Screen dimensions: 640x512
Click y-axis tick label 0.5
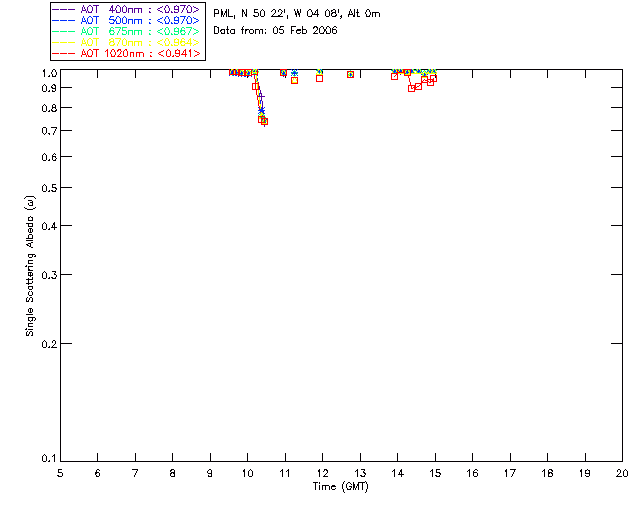[x=49, y=188]
